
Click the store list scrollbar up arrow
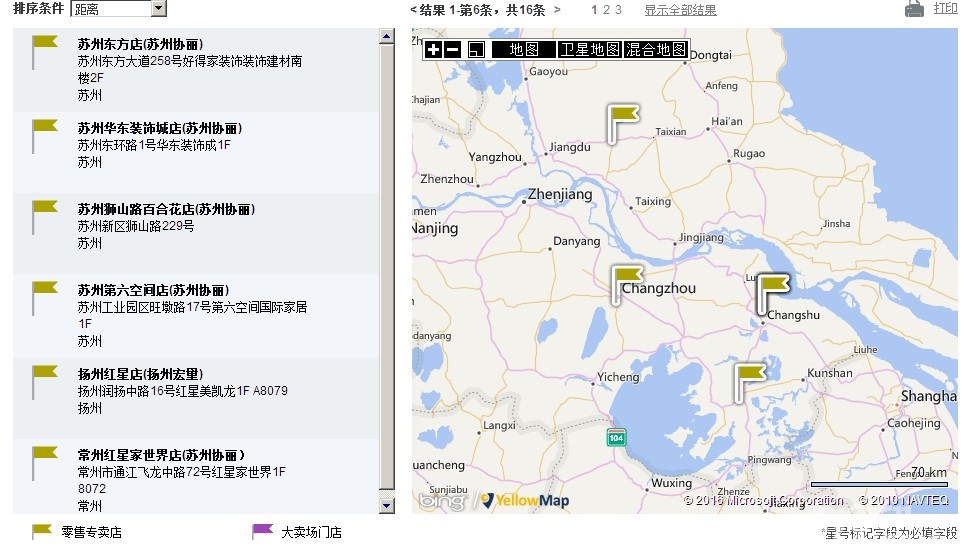pyautogui.click(x=387, y=37)
